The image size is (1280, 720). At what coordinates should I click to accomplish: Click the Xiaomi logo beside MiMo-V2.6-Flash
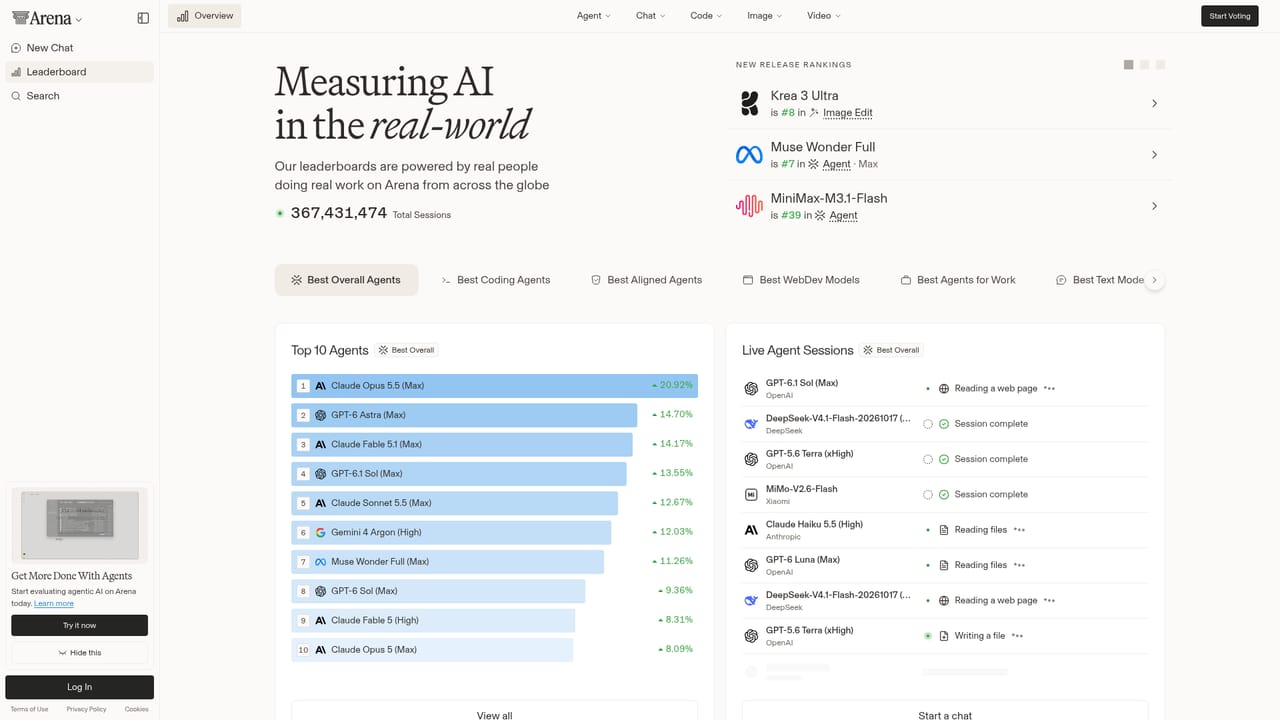point(751,494)
